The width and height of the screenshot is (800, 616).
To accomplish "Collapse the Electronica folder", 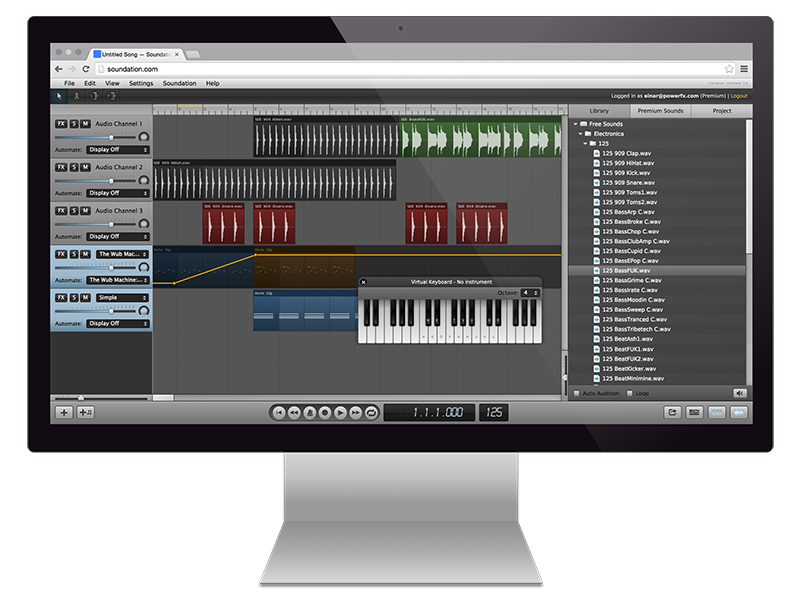I will click(580, 134).
